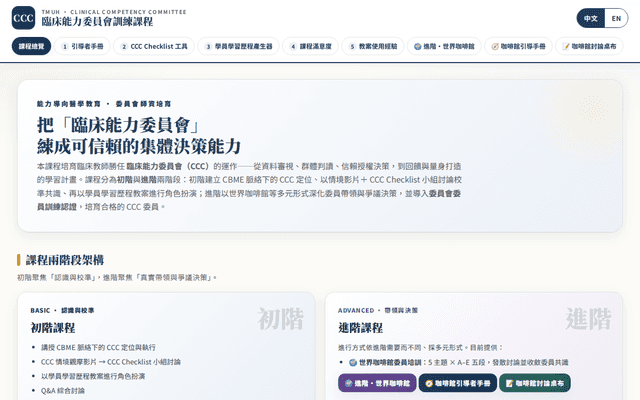The width and height of the screenshot is (640, 400).
Task: Click the CCC 情境觀摩影片 bullet item
Action: (111, 362)
